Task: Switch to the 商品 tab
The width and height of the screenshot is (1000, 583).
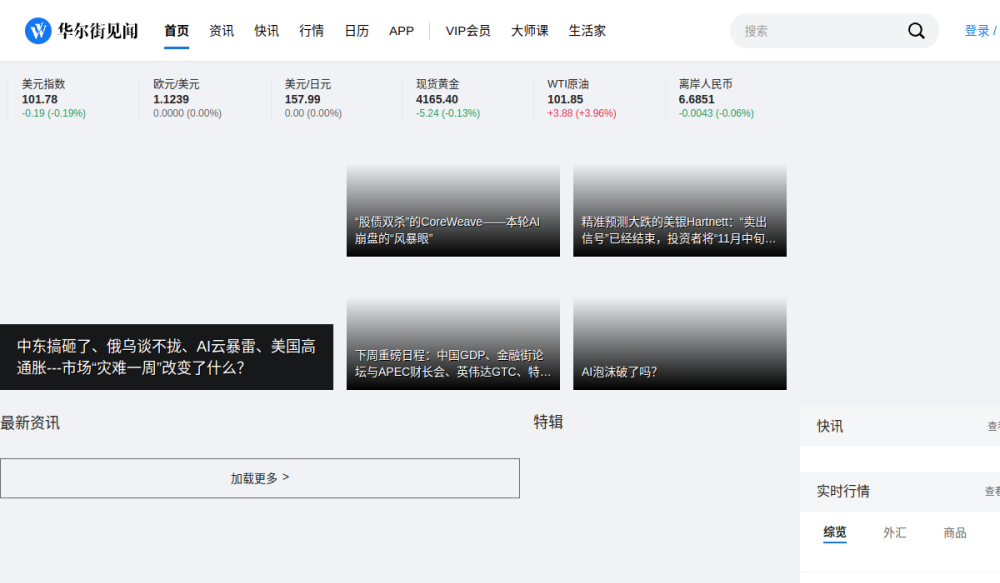Action: (x=955, y=532)
